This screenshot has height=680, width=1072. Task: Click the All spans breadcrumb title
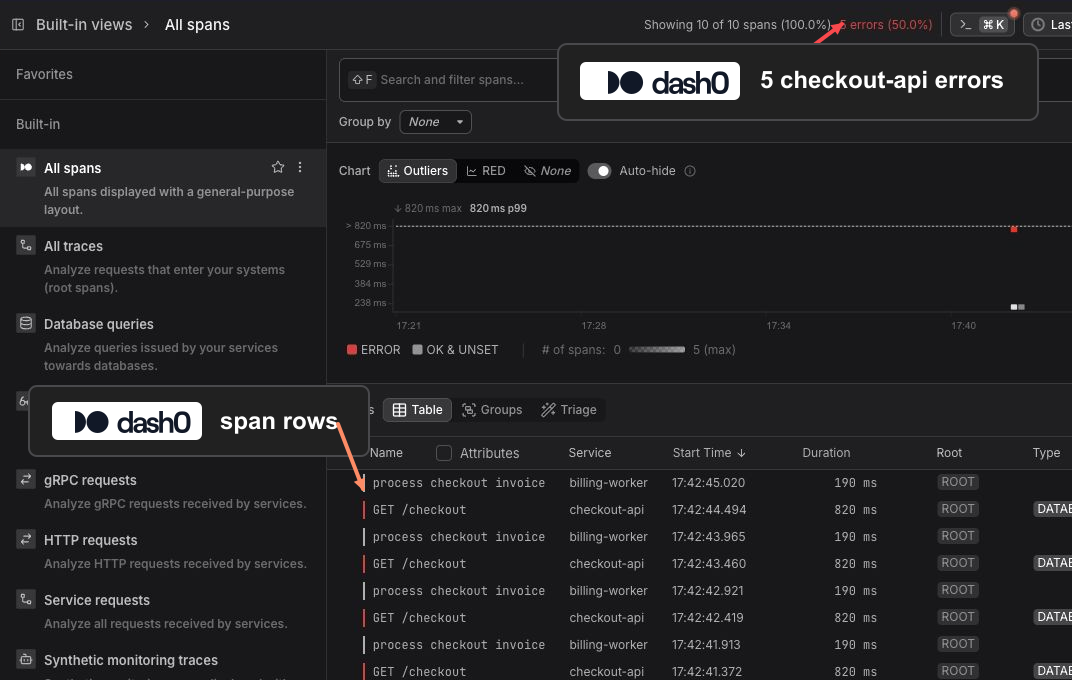pos(197,25)
